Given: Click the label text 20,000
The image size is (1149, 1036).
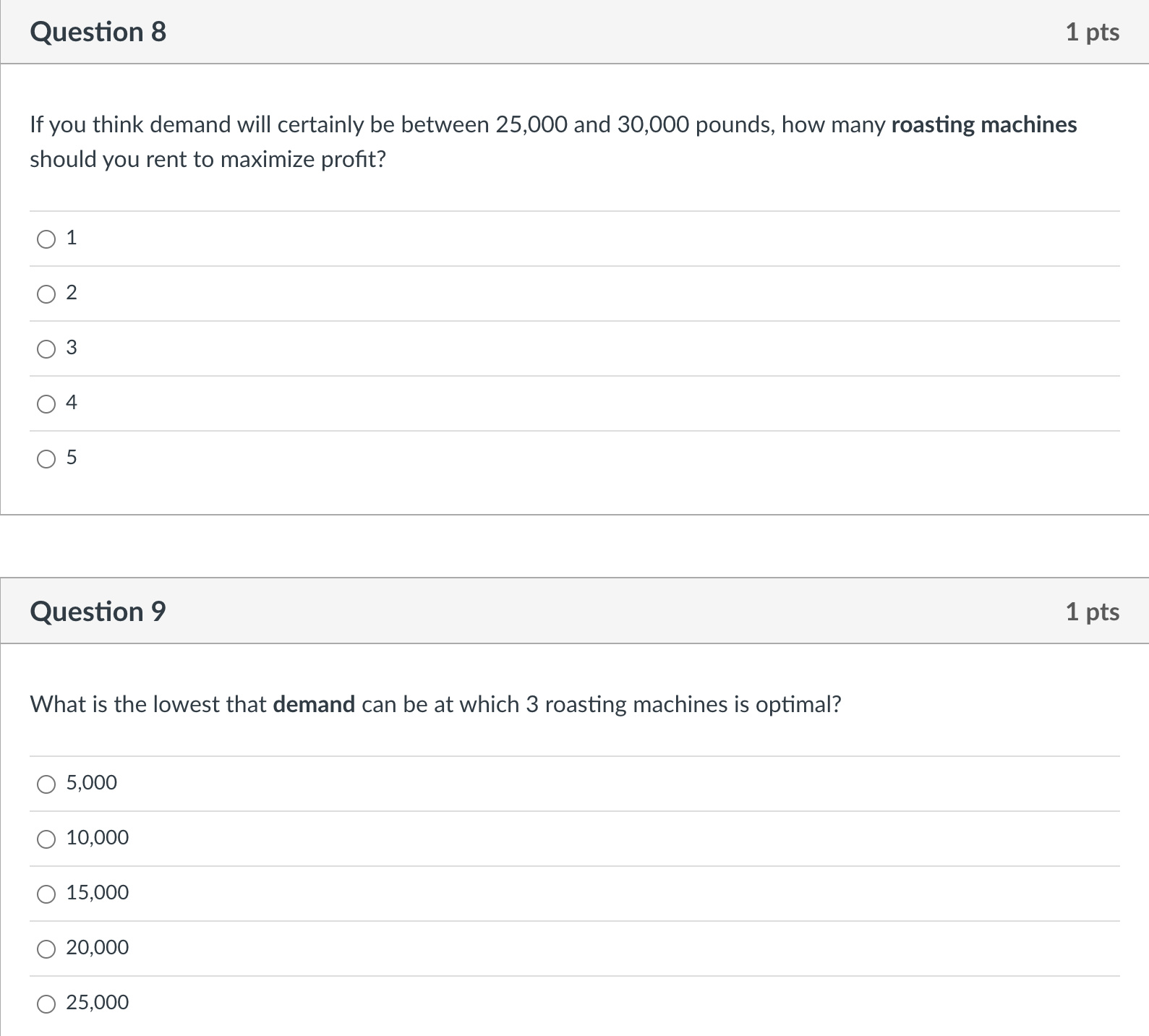Looking at the screenshot, I should coord(98,948).
